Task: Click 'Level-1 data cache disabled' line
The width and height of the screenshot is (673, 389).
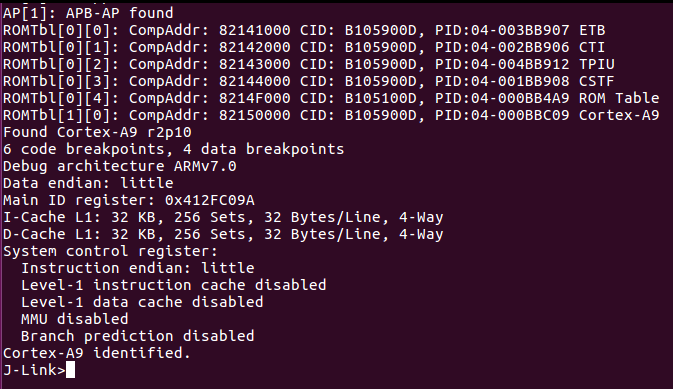Action: click(142, 302)
